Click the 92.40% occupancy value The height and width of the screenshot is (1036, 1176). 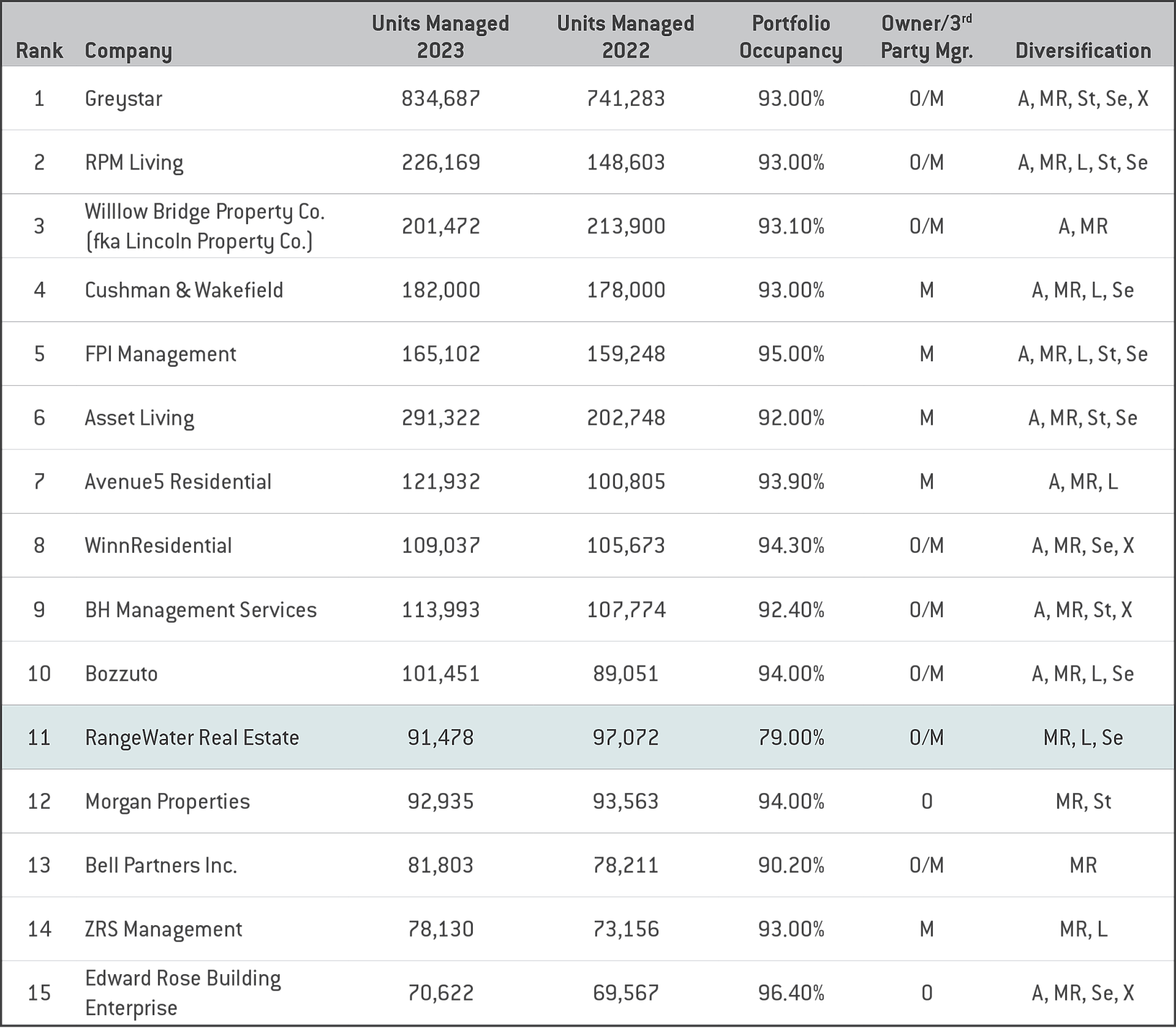click(x=791, y=610)
